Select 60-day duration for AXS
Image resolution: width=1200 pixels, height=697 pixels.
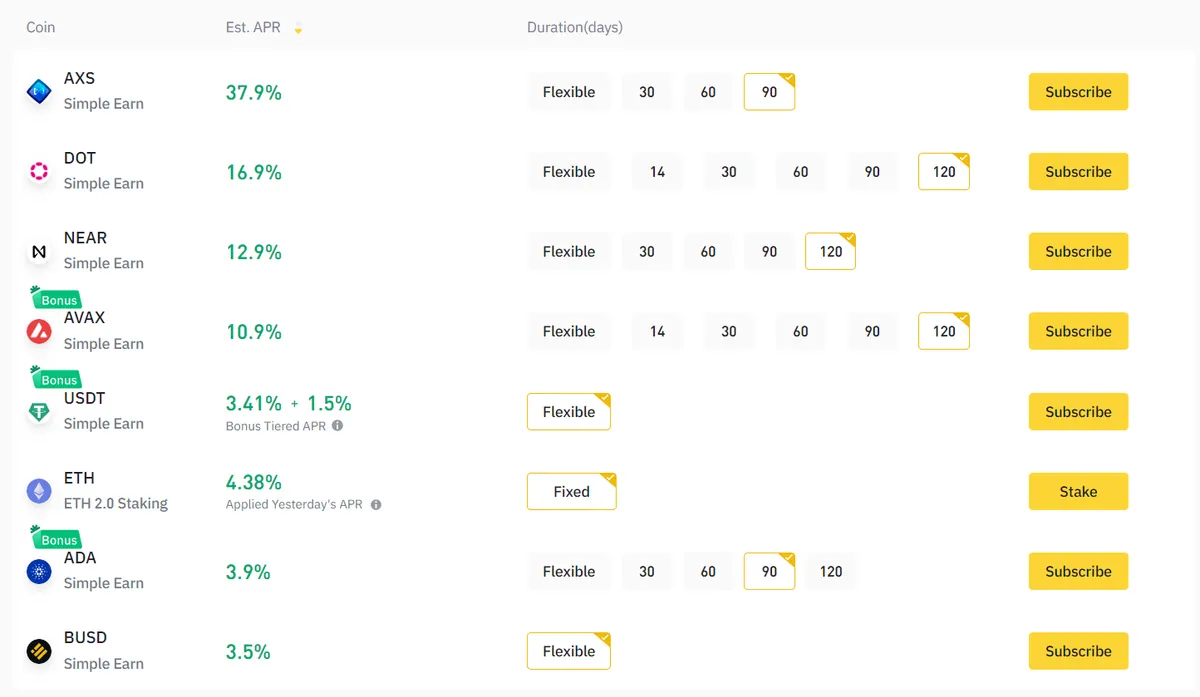click(x=708, y=92)
